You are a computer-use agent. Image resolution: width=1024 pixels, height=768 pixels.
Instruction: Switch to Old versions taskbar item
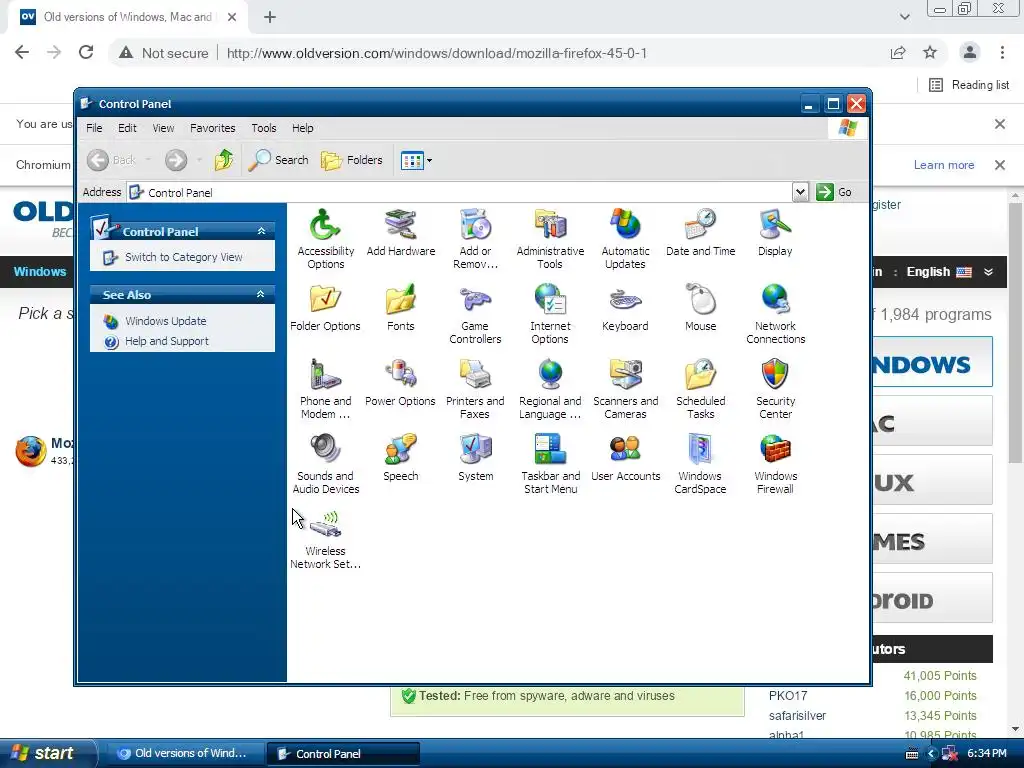185,754
